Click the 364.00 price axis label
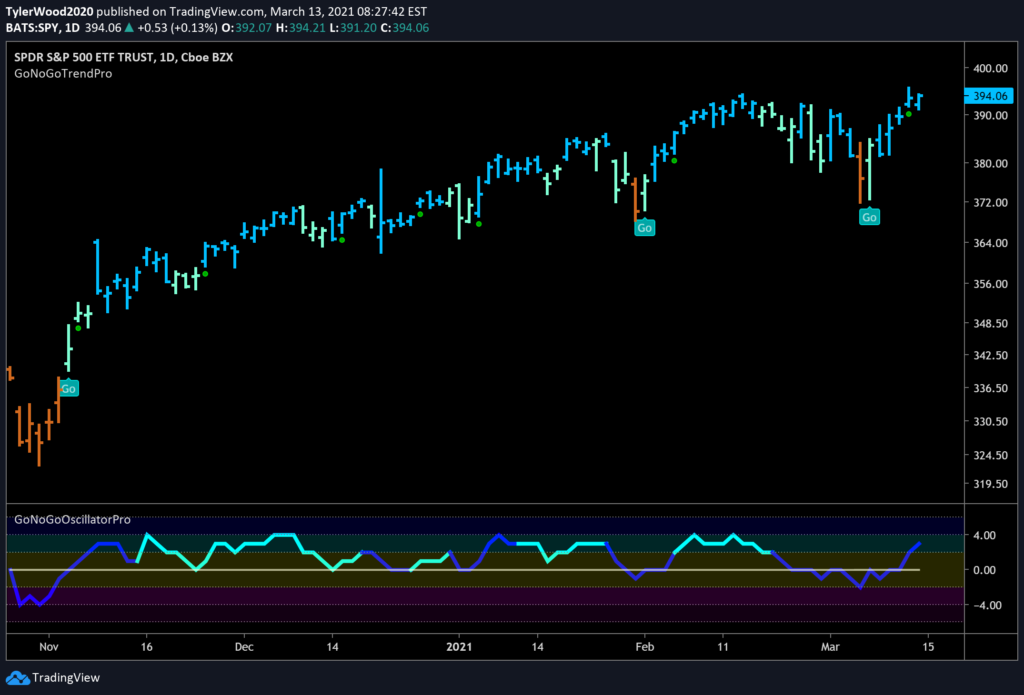Viewport: 1024px width, 695px height. 989,243
